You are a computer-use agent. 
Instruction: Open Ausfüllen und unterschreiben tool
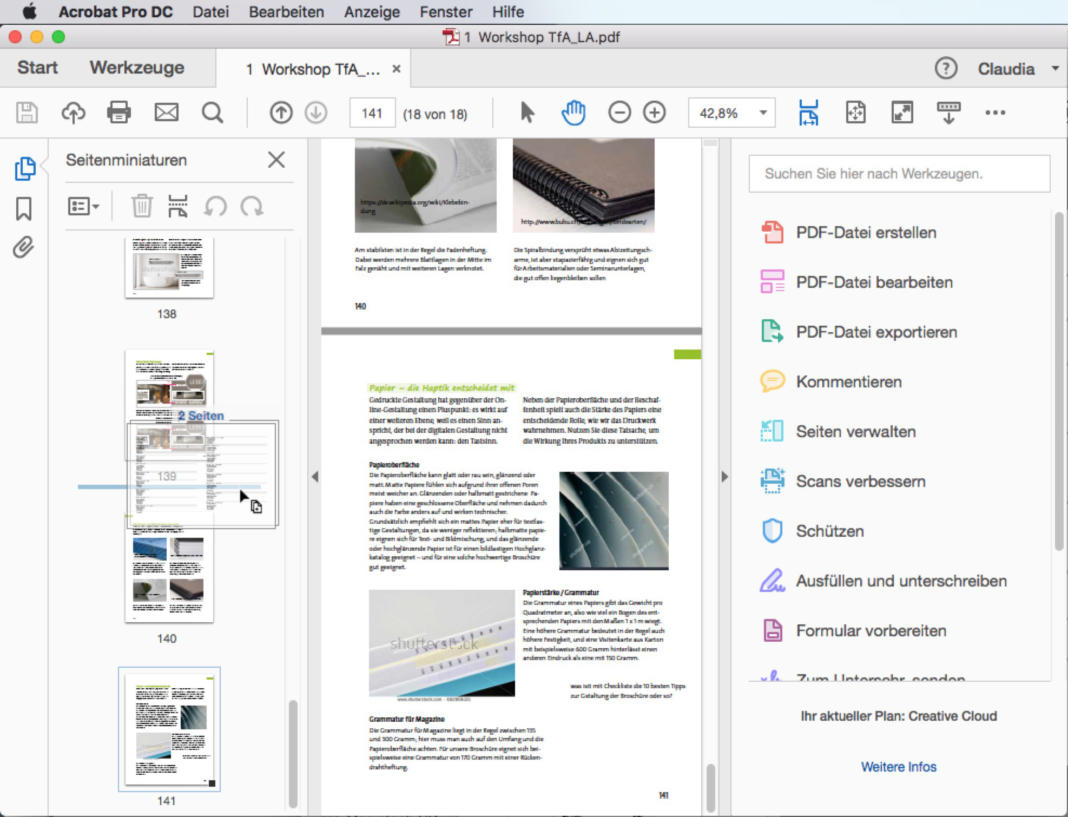click(x=883, y=581)
